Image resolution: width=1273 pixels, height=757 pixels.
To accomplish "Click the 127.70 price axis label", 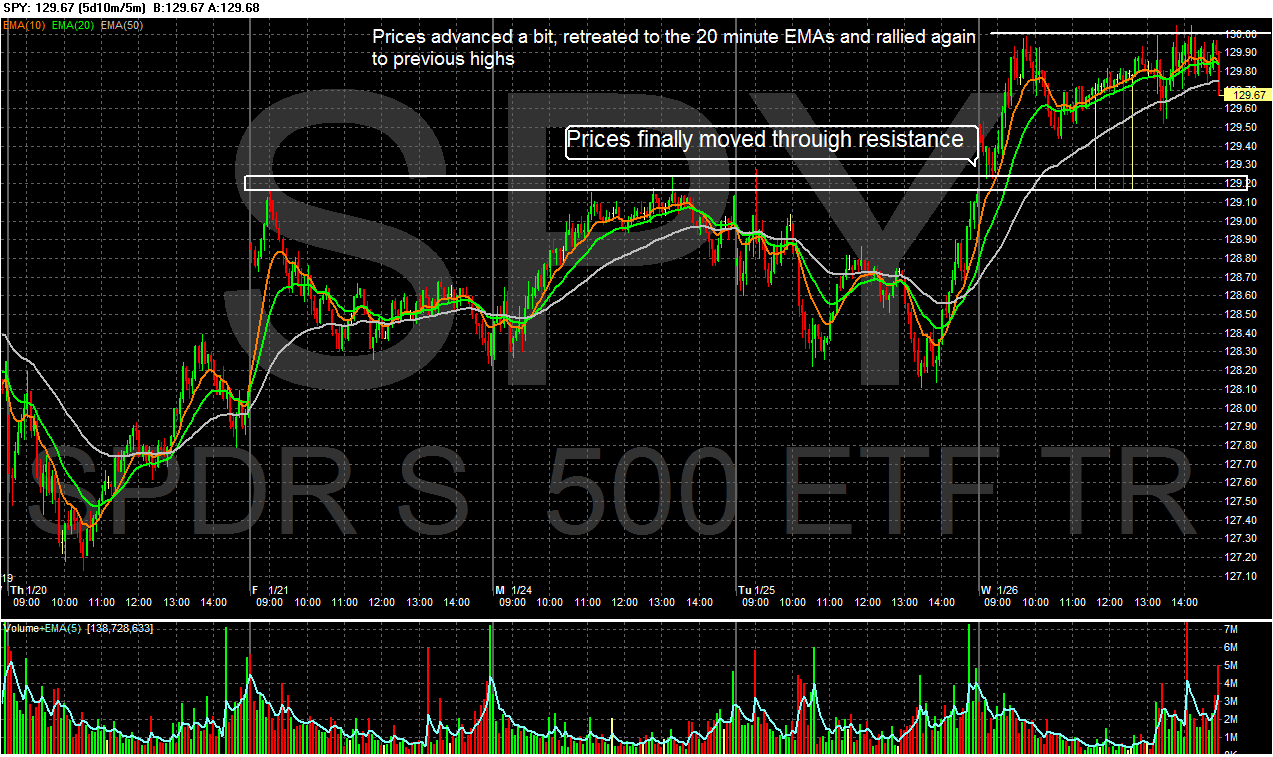I will pyautogui.click(x=1241, y=464).
